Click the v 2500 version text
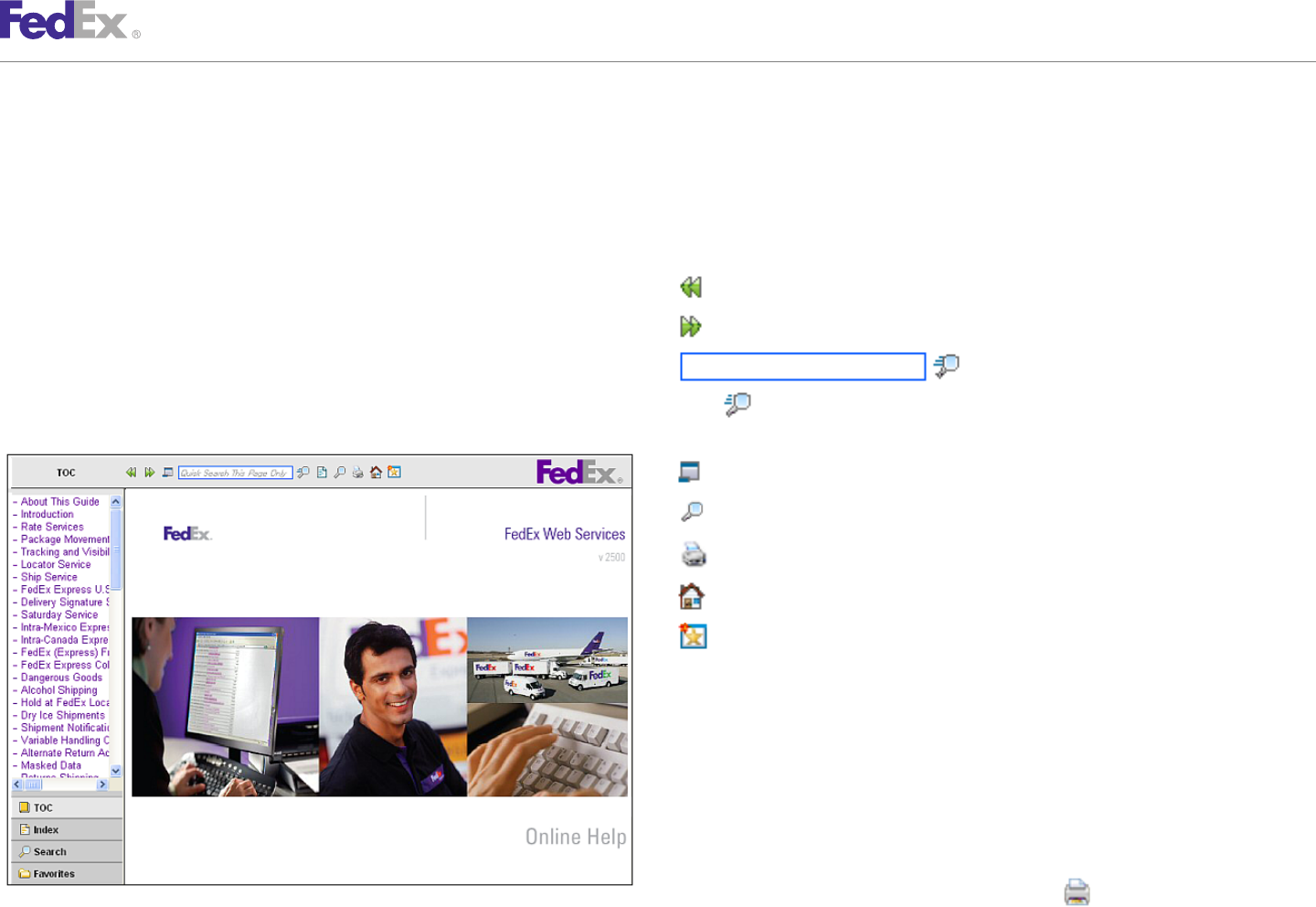Image resolution: width=1316 pixels, height=907 pixels. click(612, 557)
